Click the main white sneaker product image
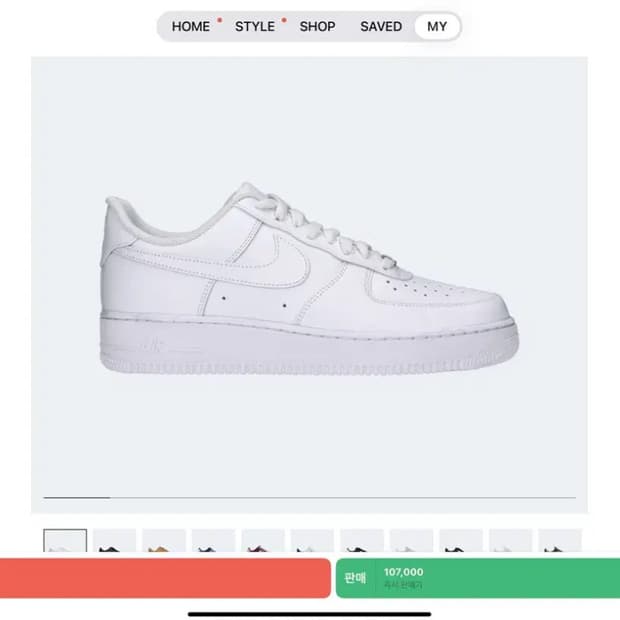 pyautogui.click(x=310, y=280)
